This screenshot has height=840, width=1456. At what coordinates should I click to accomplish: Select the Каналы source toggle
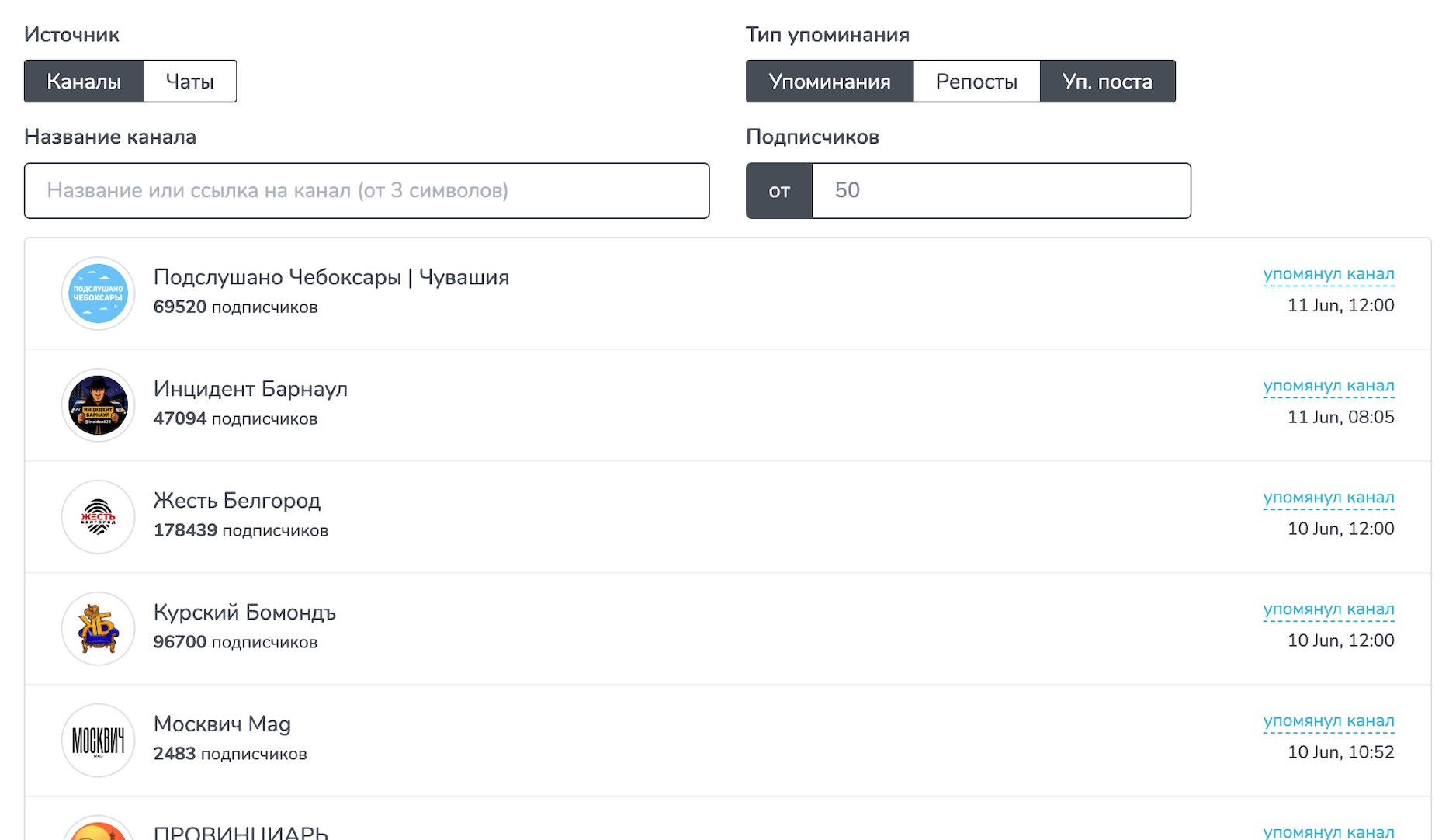(x=84, y=82)
